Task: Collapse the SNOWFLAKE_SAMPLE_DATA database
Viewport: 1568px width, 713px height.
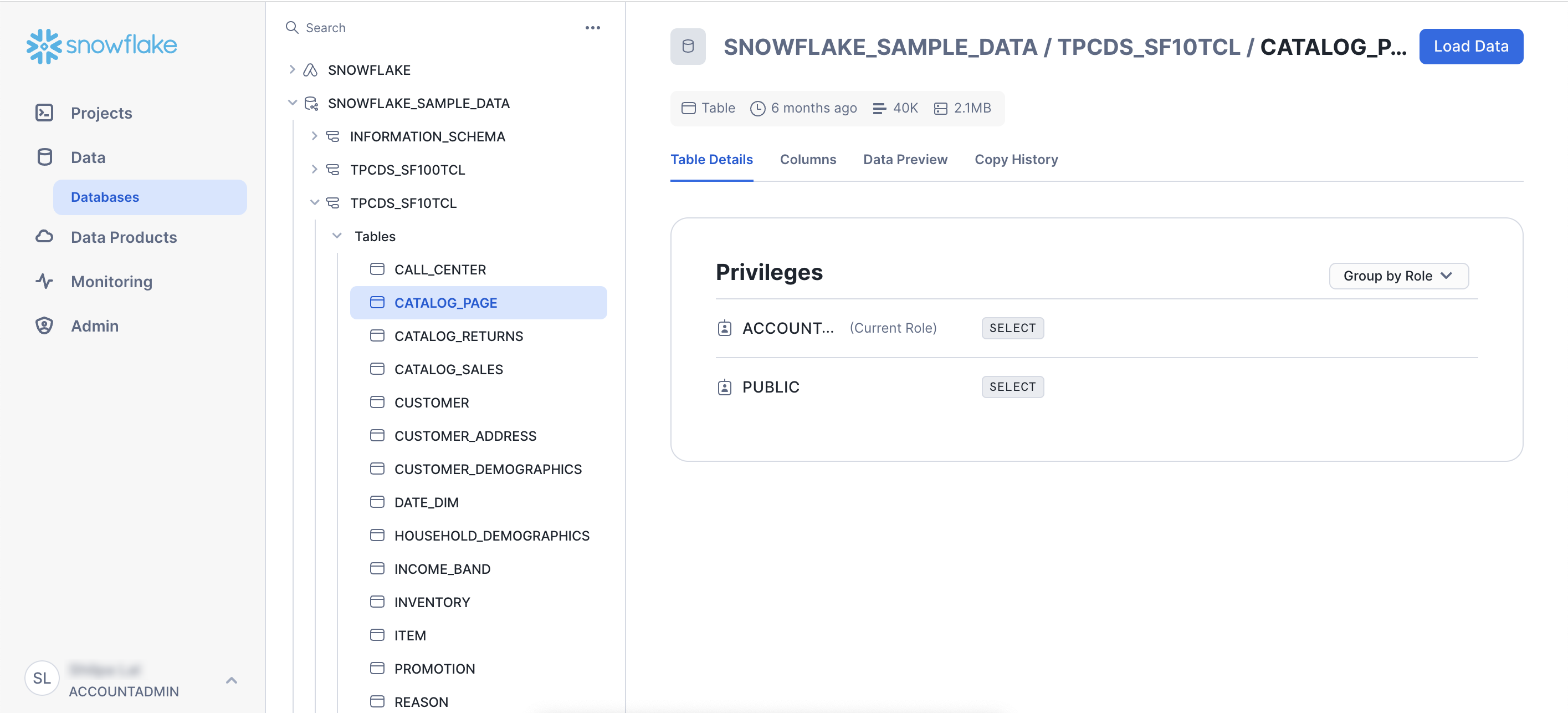Action: coord(292,103)
